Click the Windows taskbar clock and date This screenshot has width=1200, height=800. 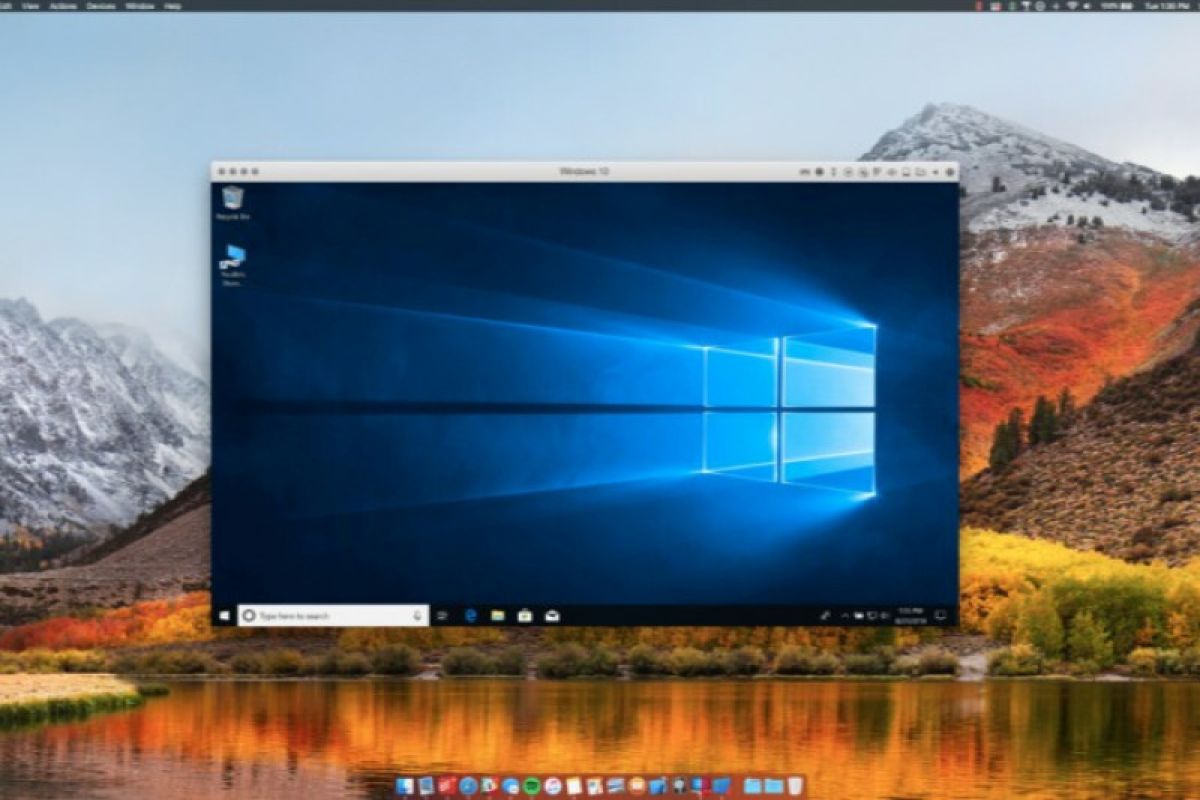tap(909, 615)
